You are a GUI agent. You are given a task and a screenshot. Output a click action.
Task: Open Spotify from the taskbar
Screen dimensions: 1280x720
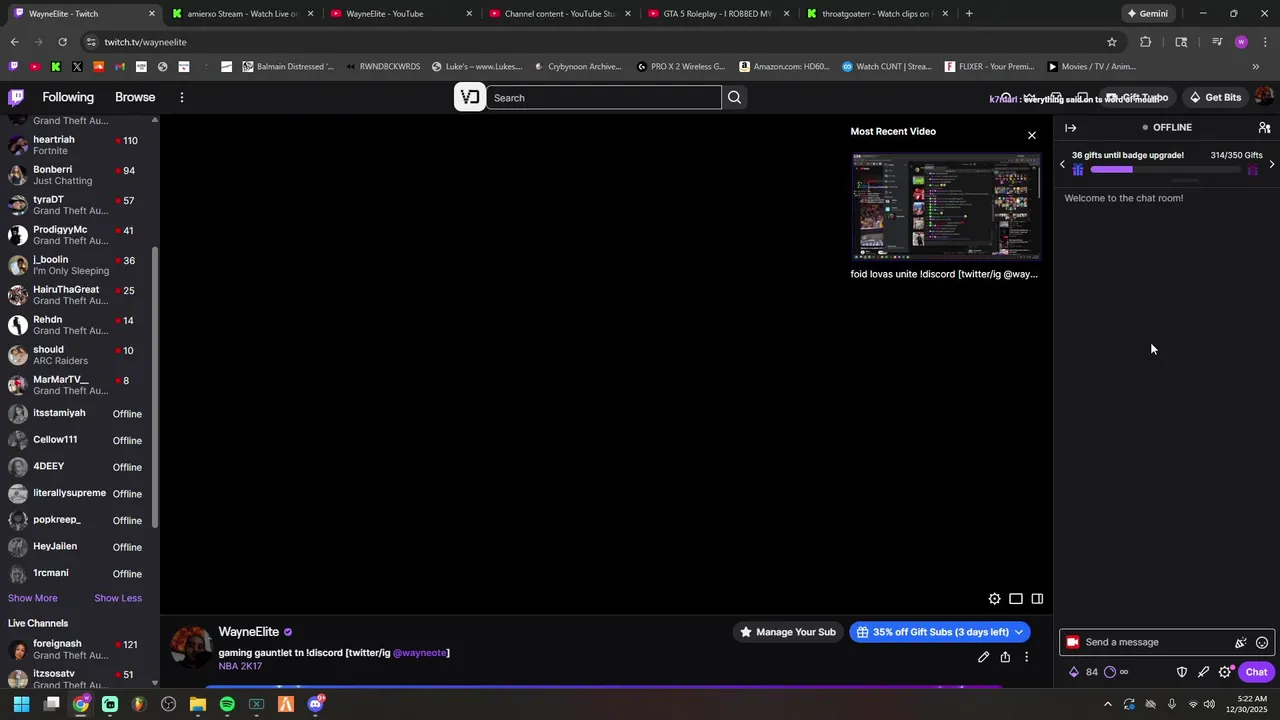click(227, 704)
